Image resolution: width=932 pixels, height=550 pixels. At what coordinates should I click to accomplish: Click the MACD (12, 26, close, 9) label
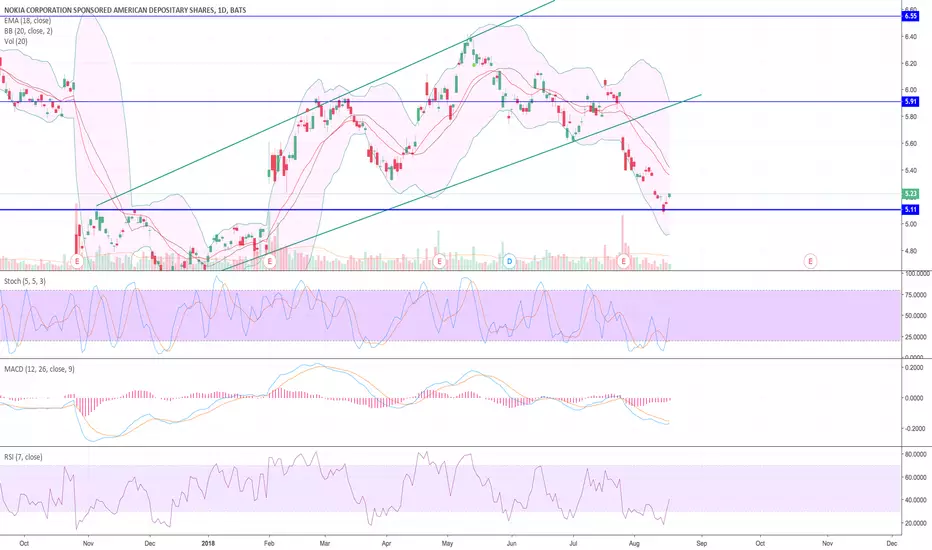coord(39,369)
